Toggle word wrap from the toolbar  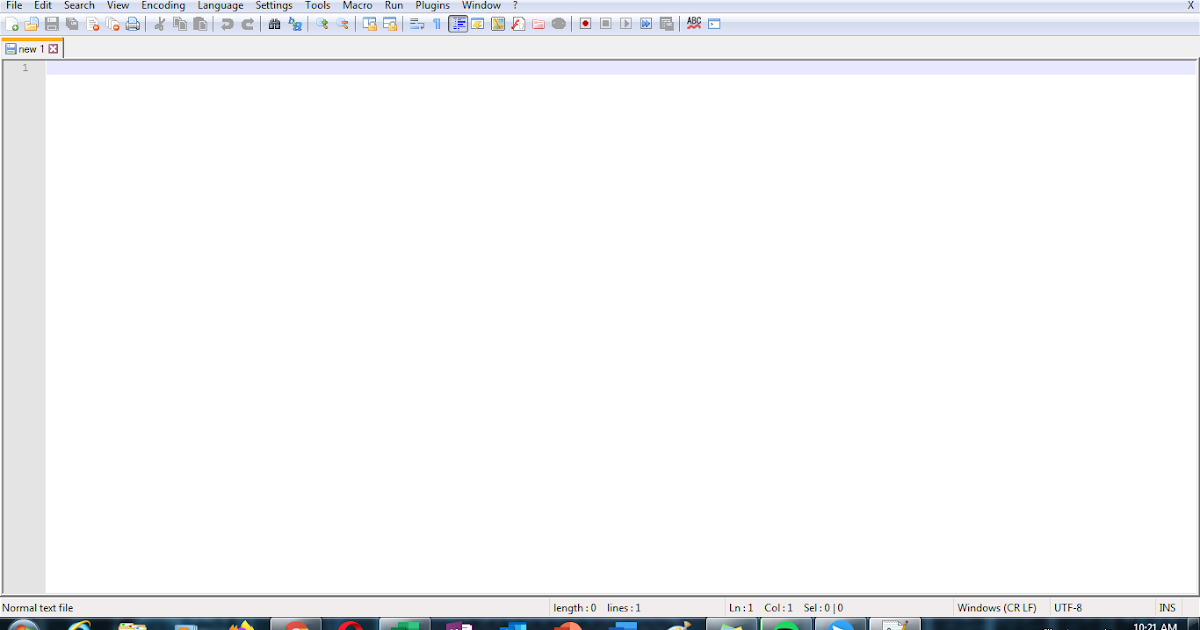pyautogui.click(x=414, y=23)
